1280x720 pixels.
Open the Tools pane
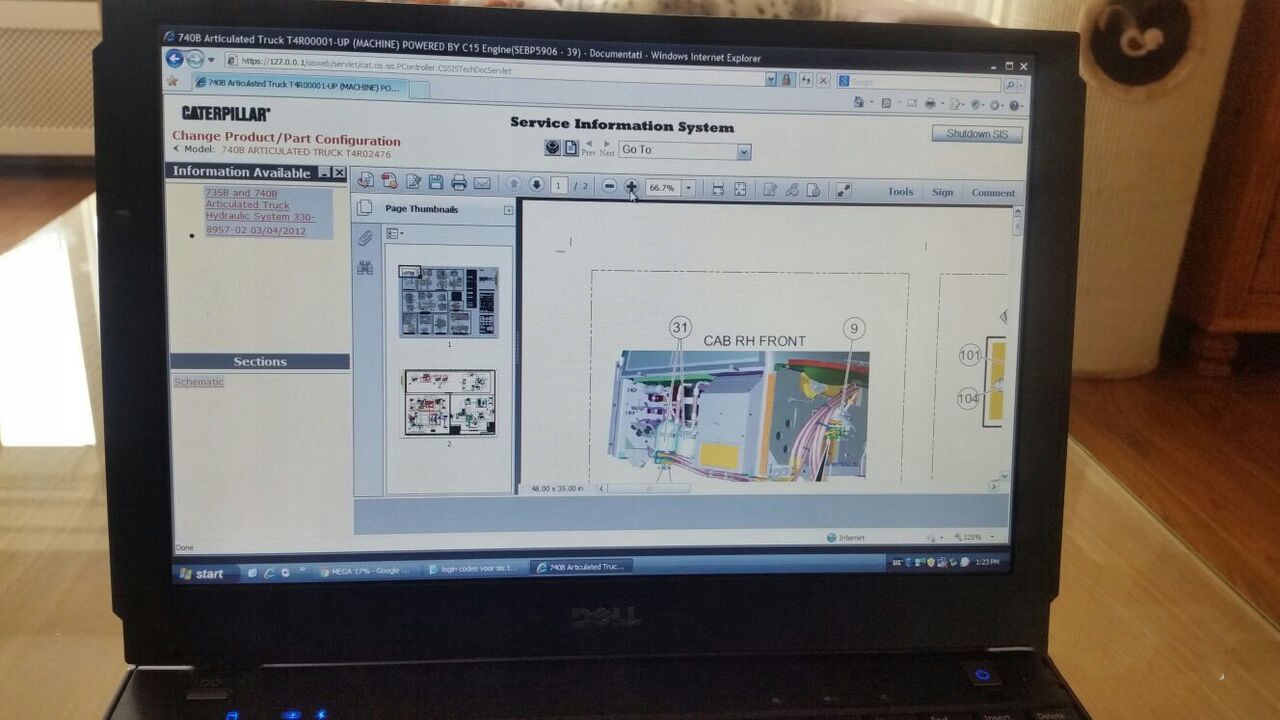(x=900, y=192)
